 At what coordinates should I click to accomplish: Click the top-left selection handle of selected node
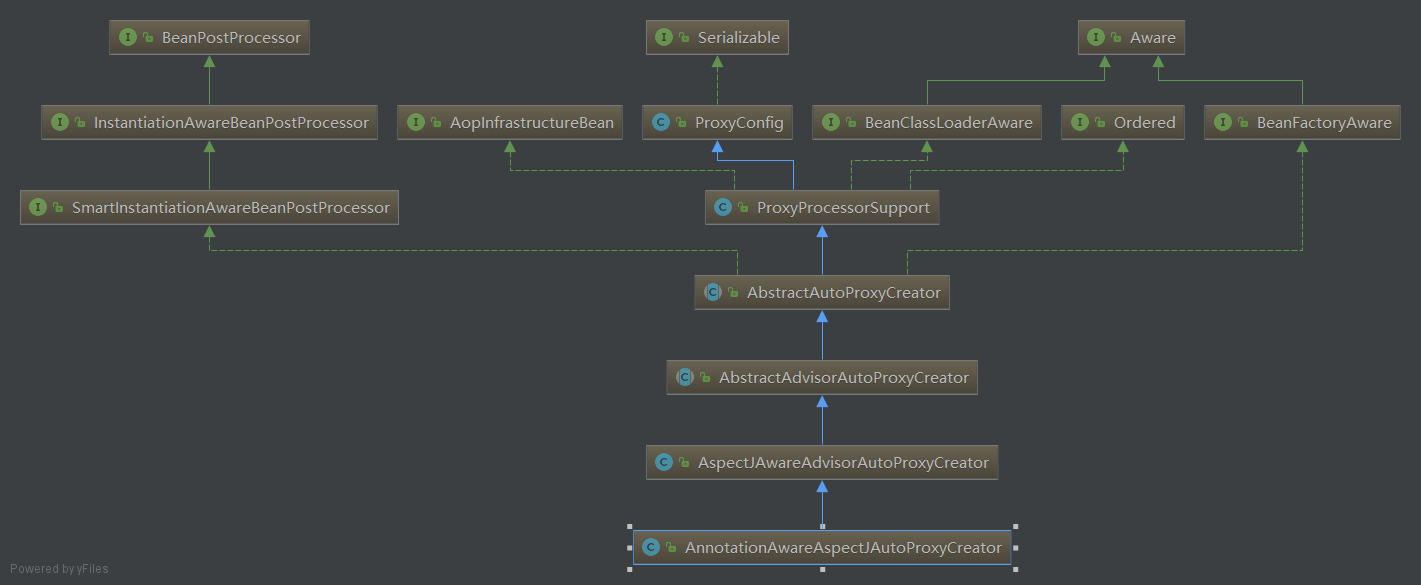[x=630, y=526]
